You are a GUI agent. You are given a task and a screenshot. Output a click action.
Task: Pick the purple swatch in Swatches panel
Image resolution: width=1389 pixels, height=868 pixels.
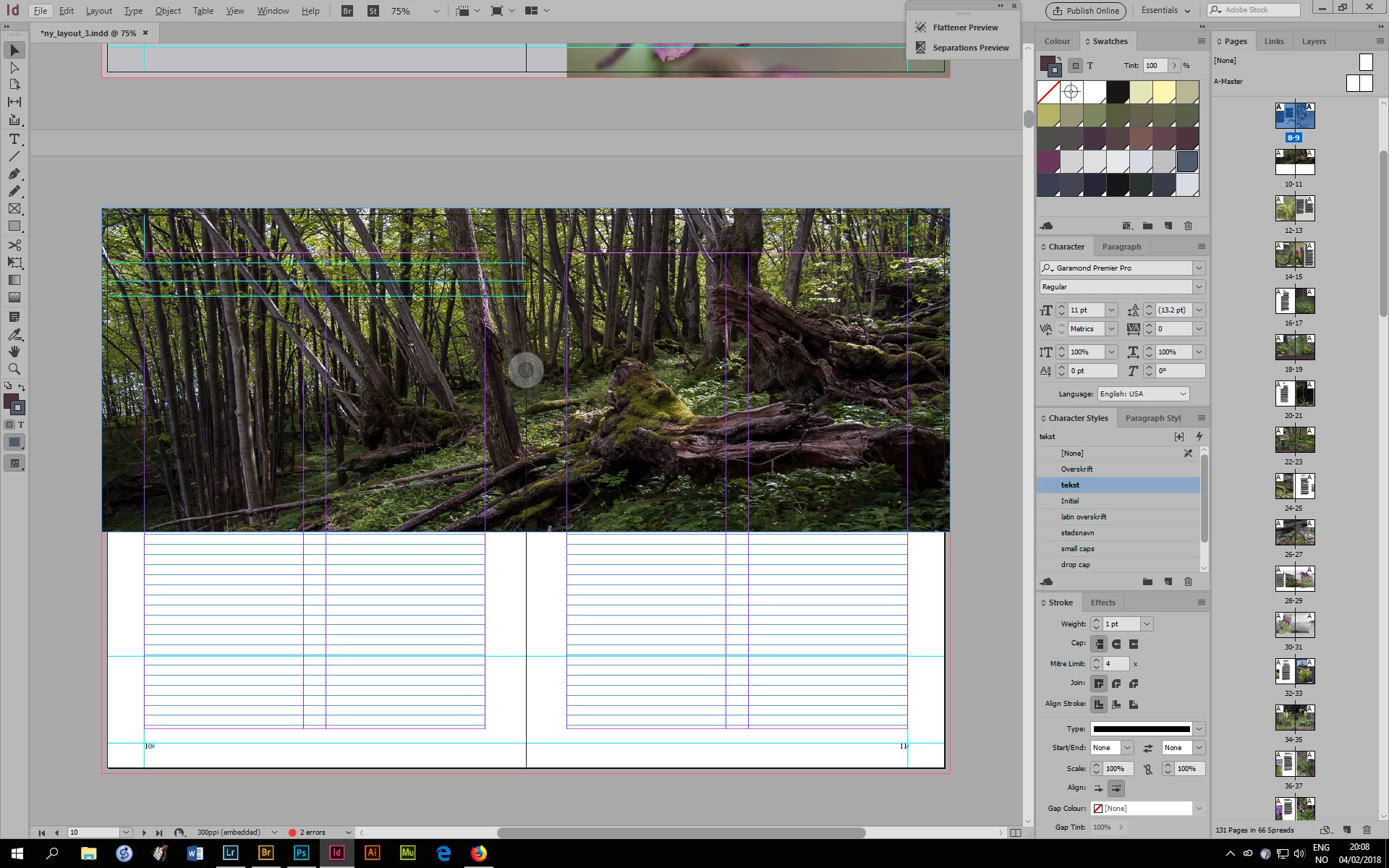(x=1048, y=161)
